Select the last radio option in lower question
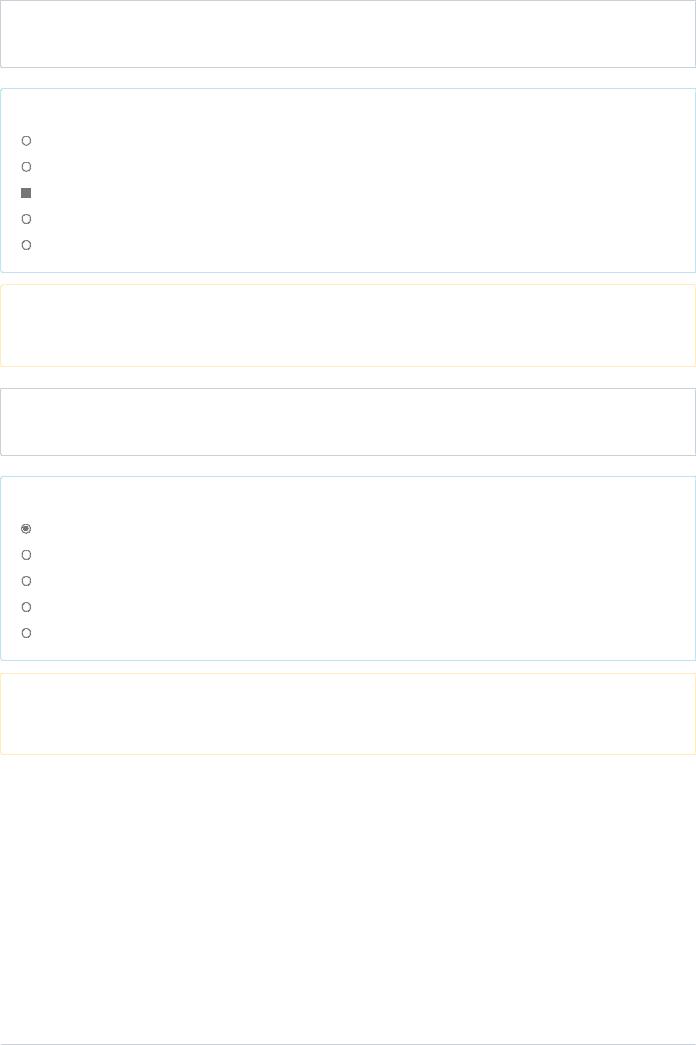Image resolution: width=696 pixels, height=1045 pixels. 26,633
